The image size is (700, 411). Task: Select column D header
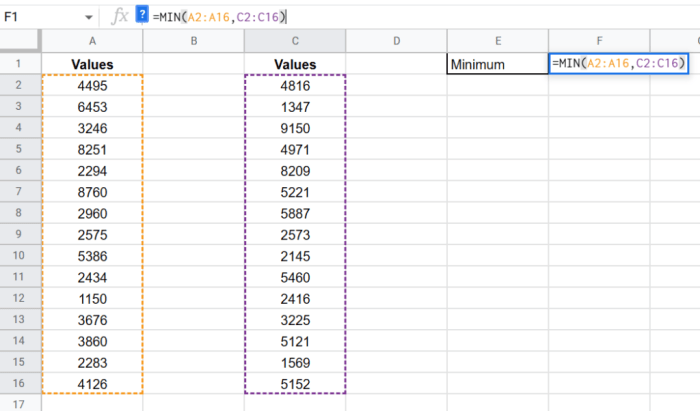[x=396, y=41]
